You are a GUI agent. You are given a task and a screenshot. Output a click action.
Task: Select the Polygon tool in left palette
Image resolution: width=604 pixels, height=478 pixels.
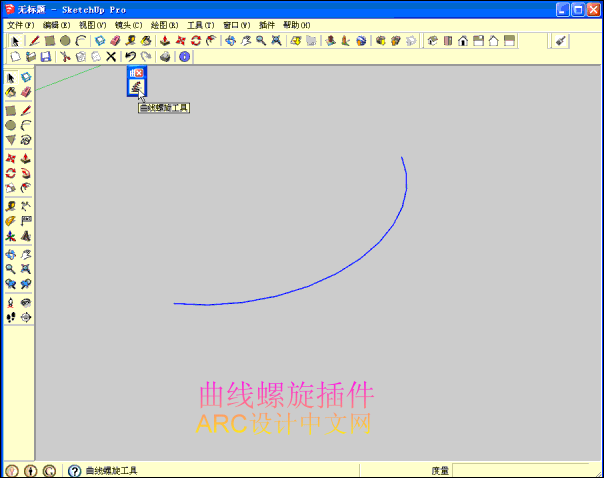pos(11,140)
